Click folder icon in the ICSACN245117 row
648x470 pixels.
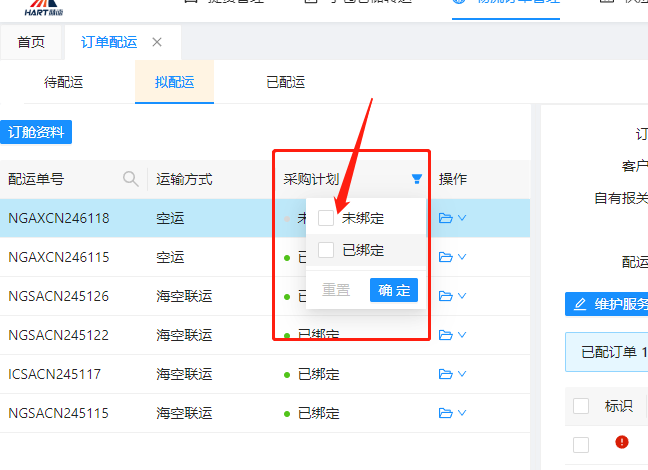[x=445, y=374]
